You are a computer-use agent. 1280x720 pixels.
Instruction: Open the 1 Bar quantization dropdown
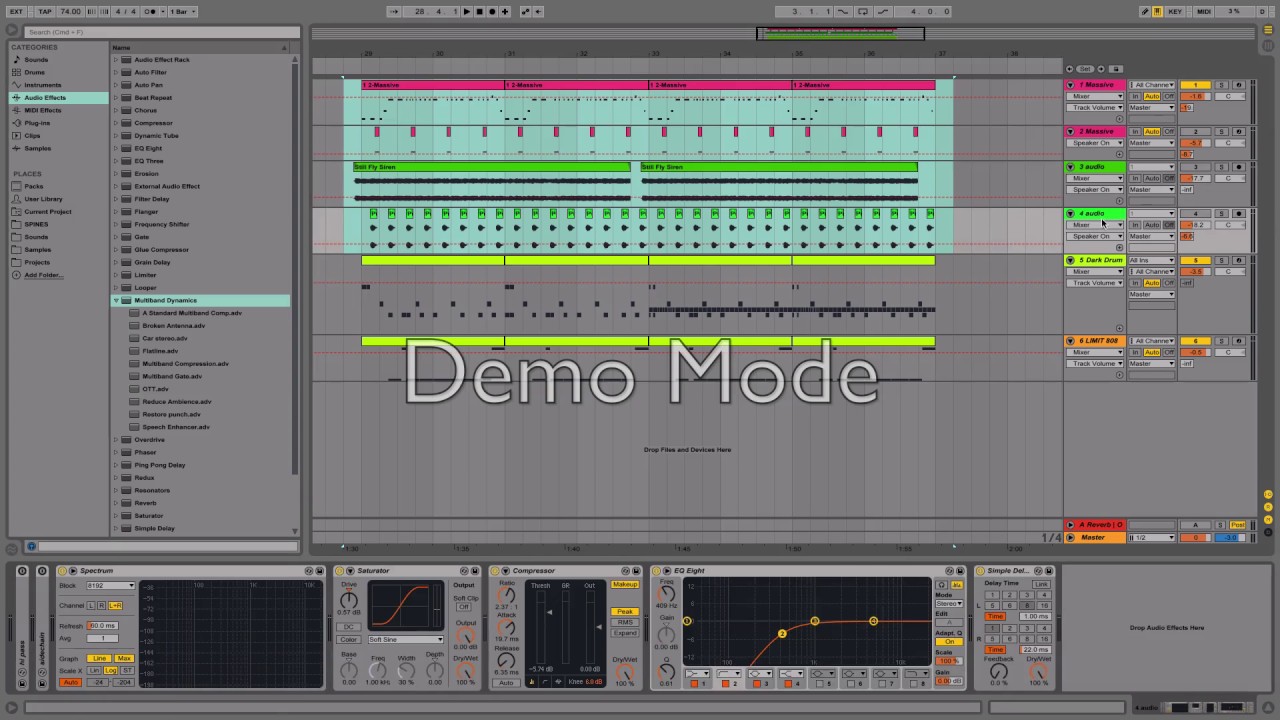point(183,11)
